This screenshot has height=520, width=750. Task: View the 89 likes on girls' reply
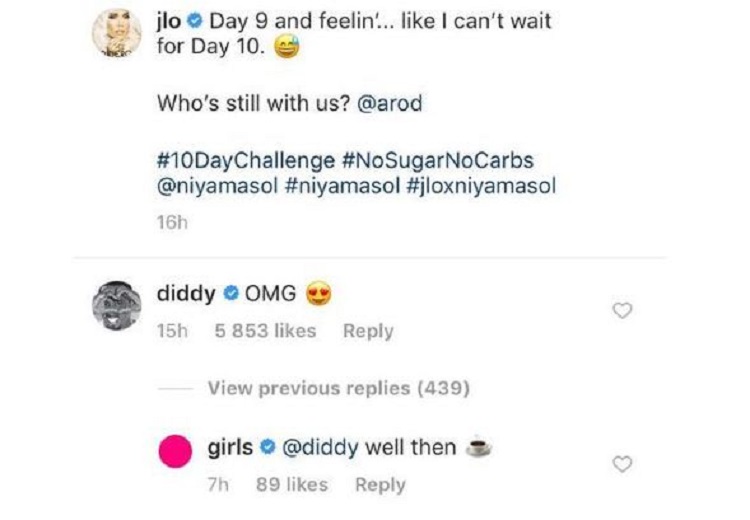tap(292, 485)
